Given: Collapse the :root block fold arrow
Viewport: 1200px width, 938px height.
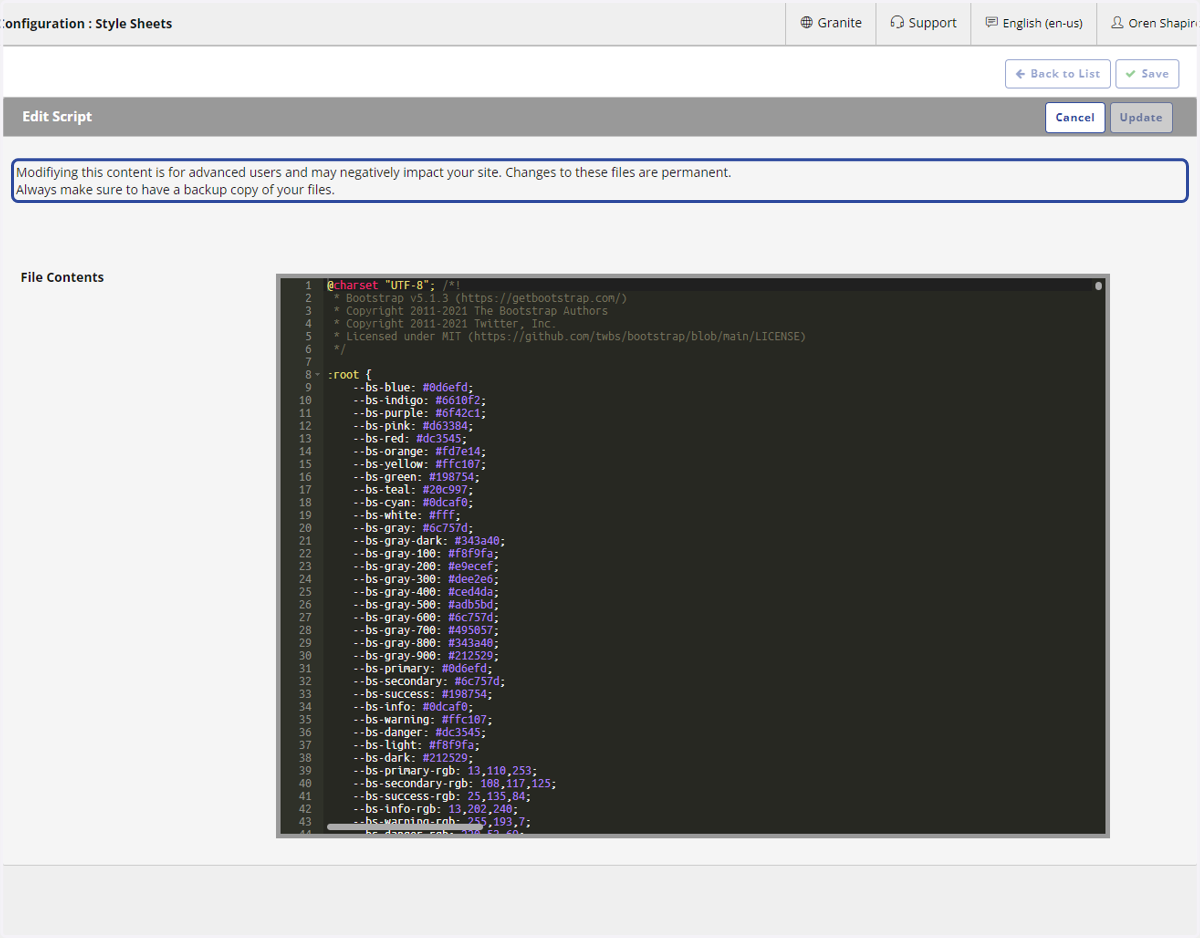Looking at the screenshot, I should pyautogui.click(x=318, y=375).
